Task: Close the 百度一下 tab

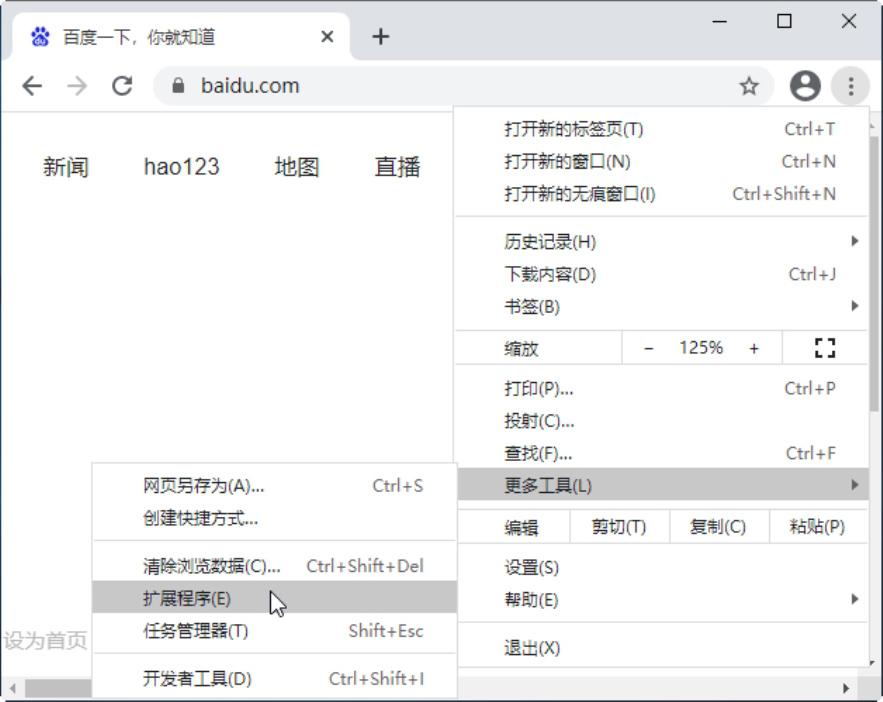Action: tap(327, 37)
